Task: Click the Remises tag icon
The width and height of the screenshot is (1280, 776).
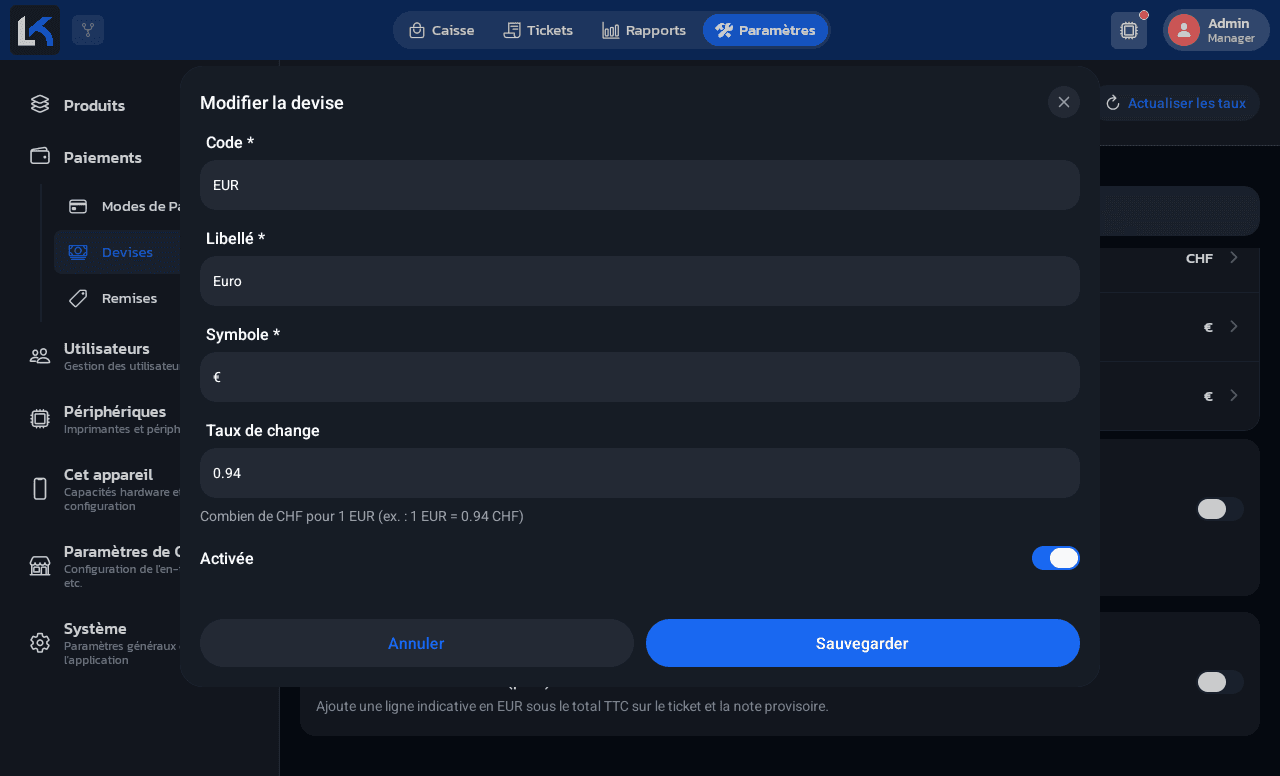Action: 78,298
